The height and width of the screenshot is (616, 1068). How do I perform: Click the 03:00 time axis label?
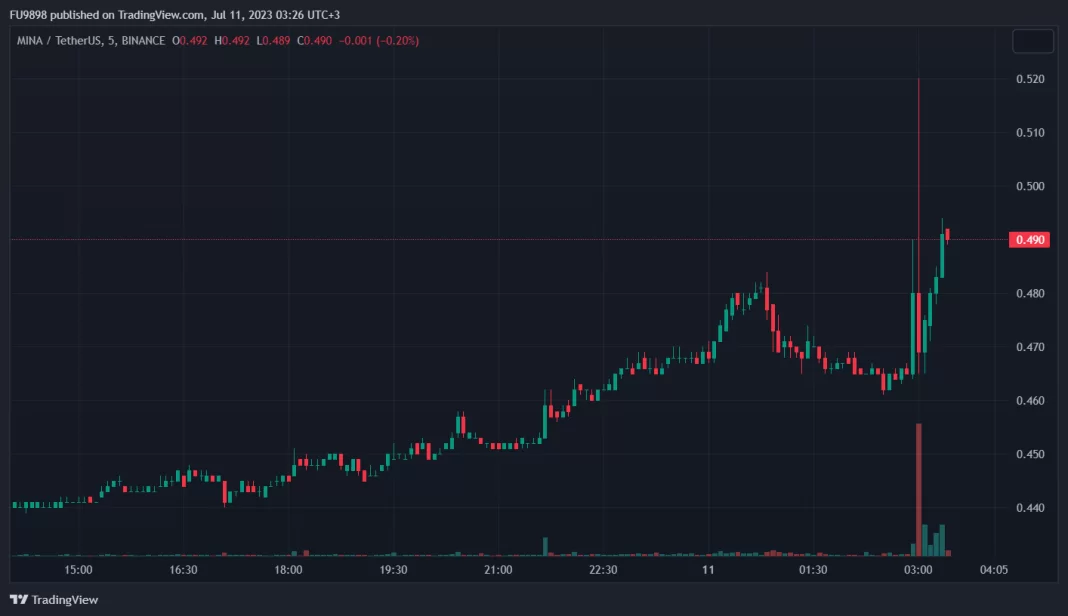point(918,570)
